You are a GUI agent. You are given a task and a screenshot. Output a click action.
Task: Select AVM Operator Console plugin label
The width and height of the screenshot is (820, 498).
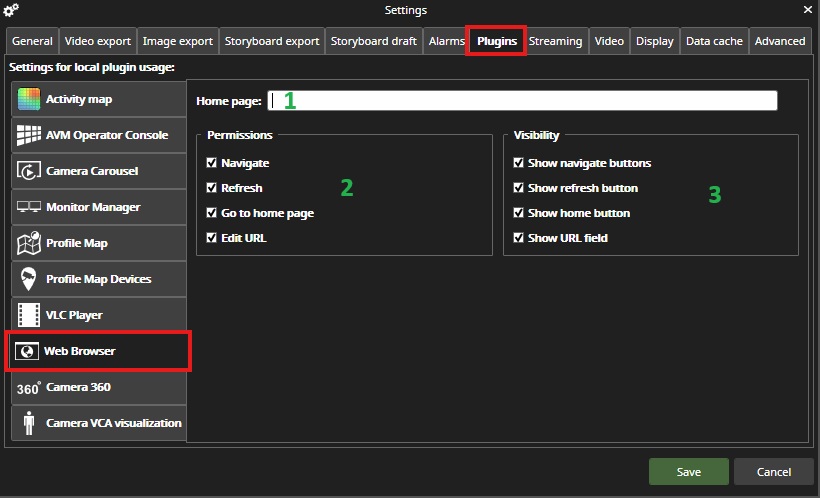107,135
